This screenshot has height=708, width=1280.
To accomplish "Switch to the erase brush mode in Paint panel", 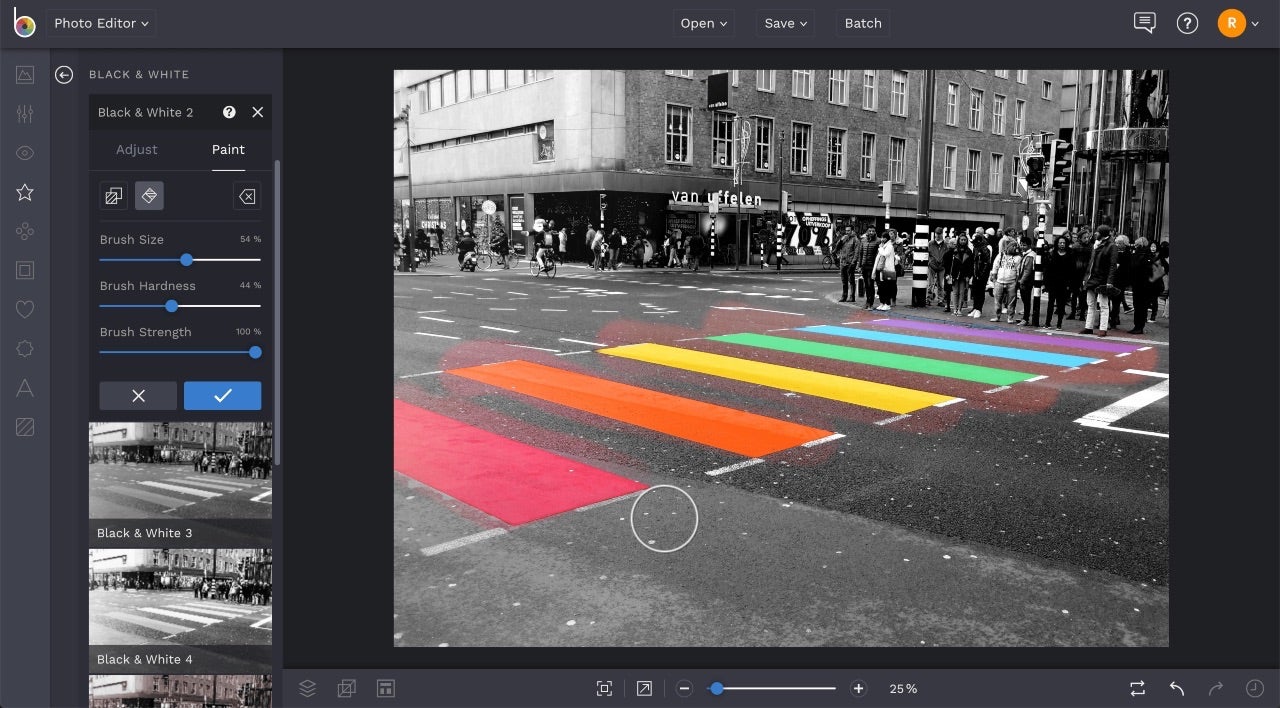I will pyautogui.click(x=149, y=196).
